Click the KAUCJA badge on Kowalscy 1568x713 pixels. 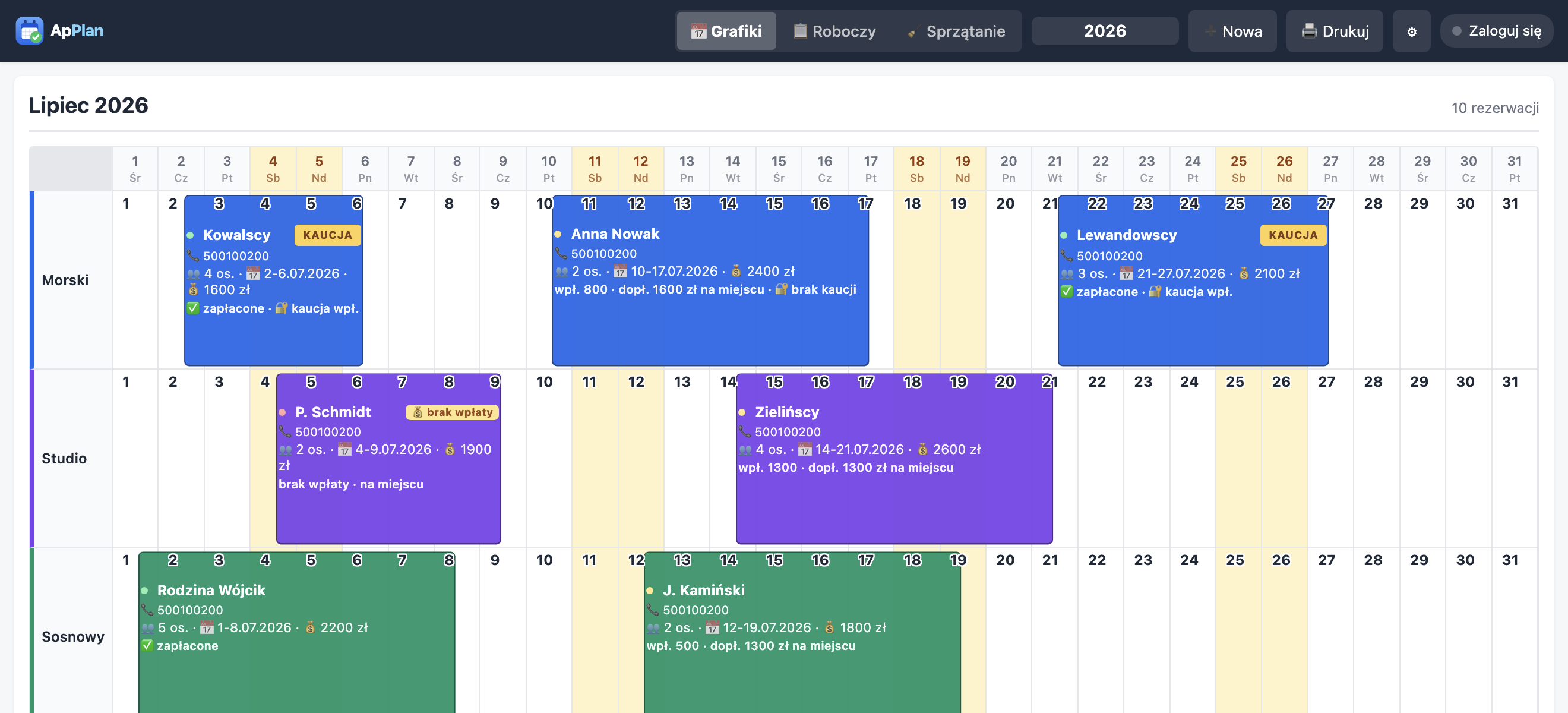click(x=327, y=235)
